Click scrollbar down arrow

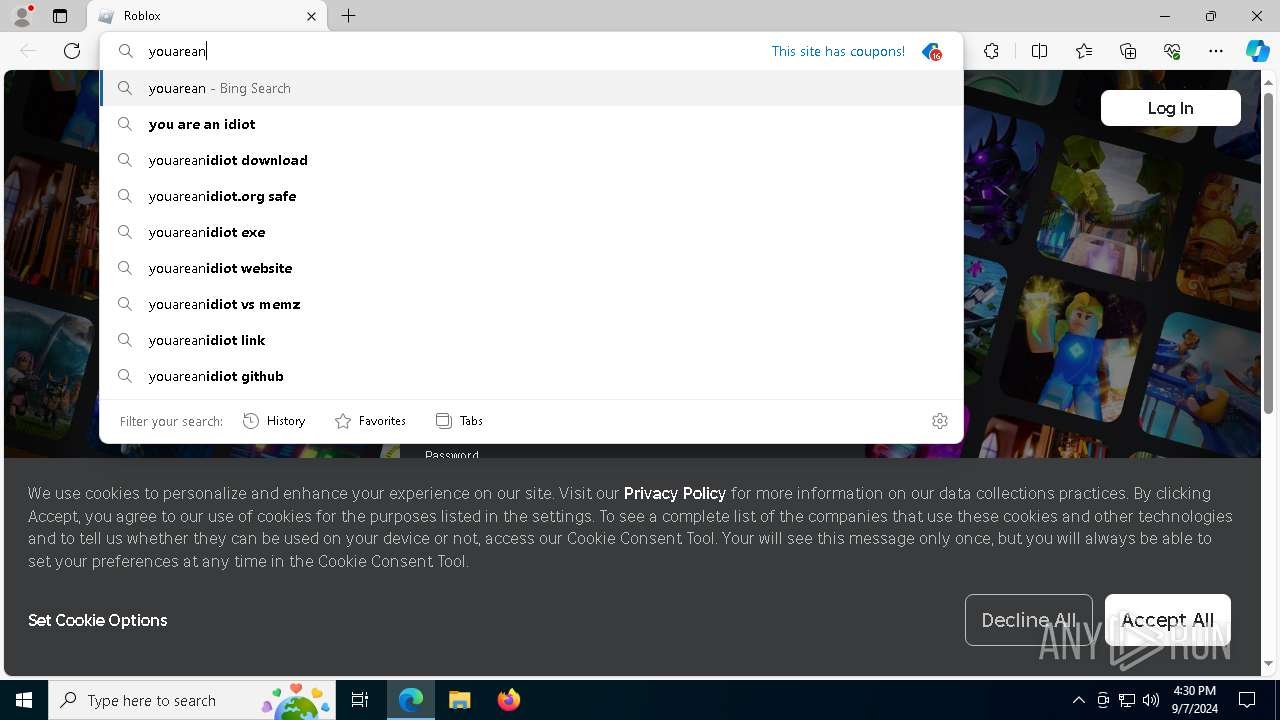point(1268,663)
